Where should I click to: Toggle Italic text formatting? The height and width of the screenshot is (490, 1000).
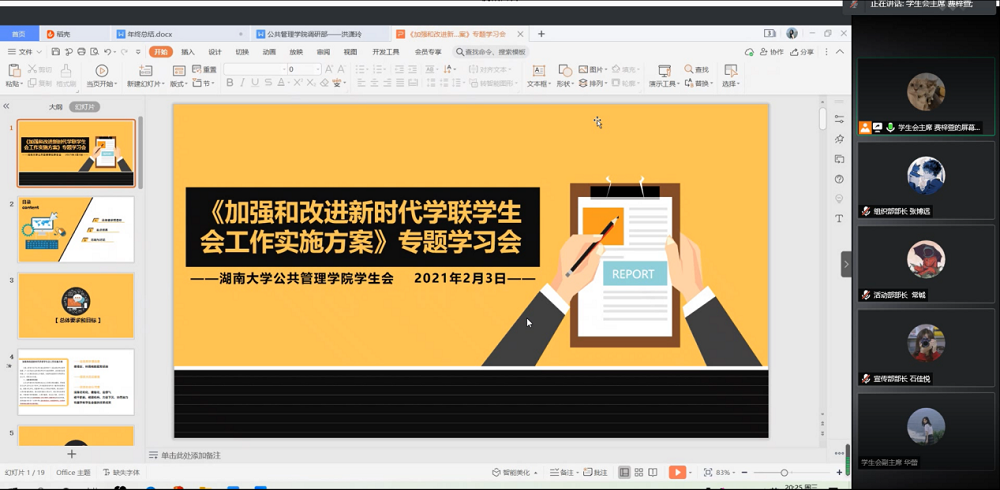(x=243, y=84)
